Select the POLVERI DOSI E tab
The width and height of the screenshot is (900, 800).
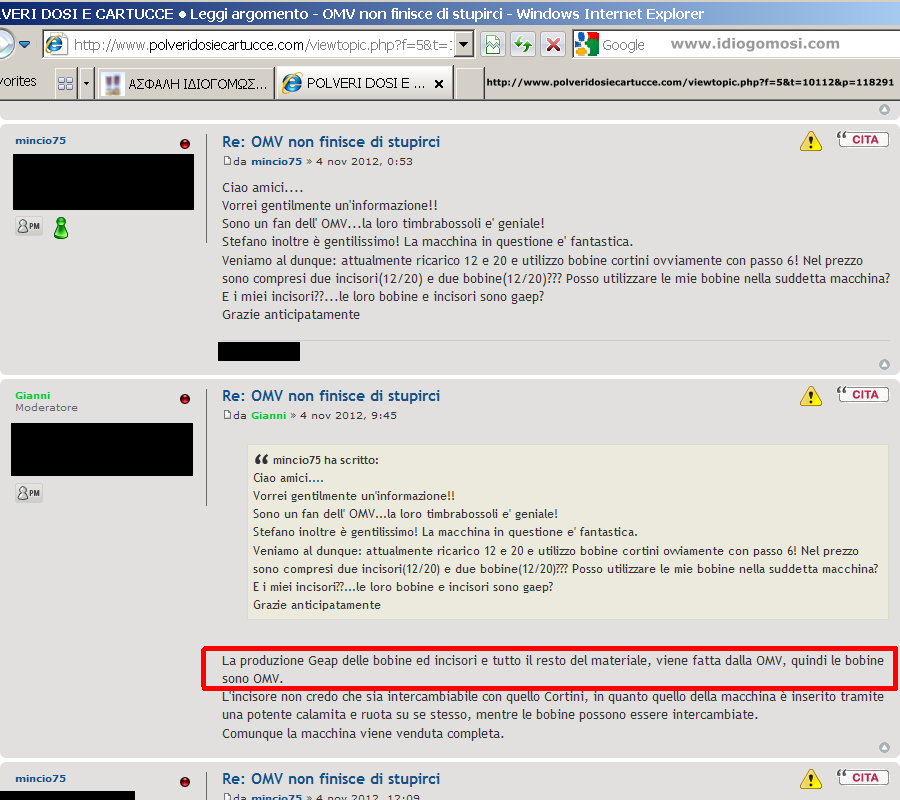click(x=365, y=84)
